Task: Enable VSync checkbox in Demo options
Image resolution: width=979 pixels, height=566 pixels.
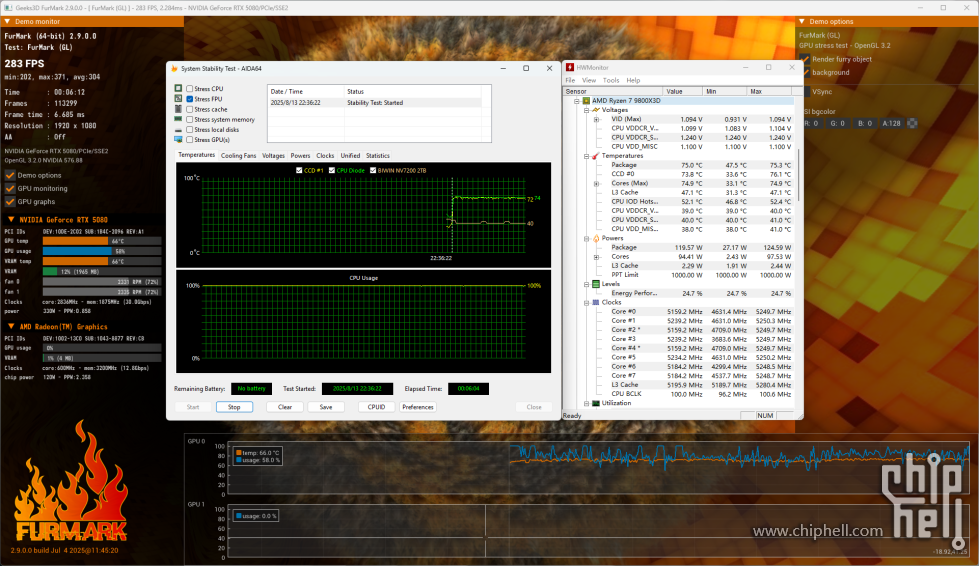Action: (x=805, y=92)
